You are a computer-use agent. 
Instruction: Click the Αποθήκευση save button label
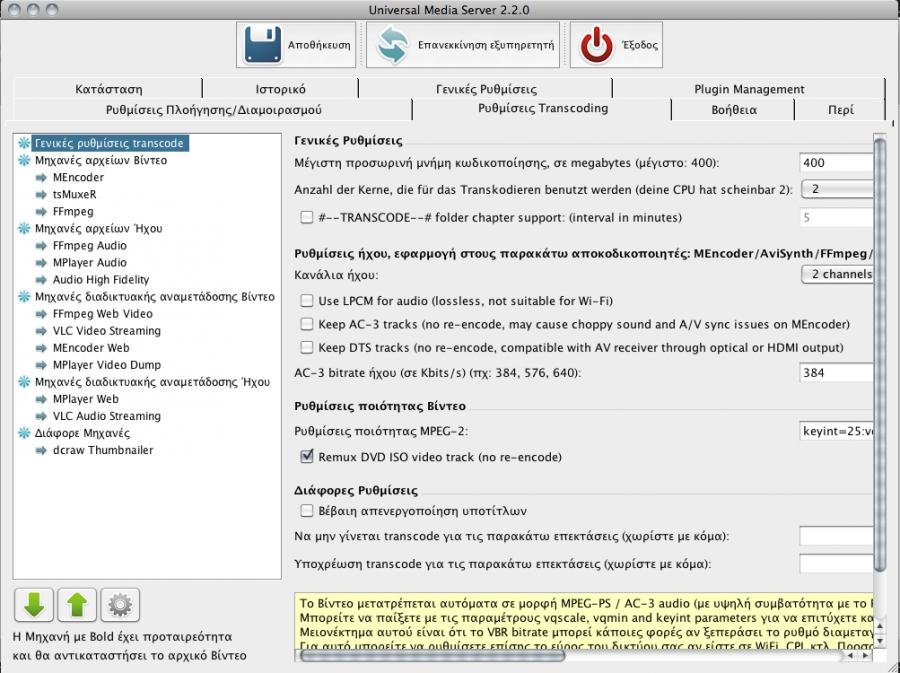pos(319,45)
